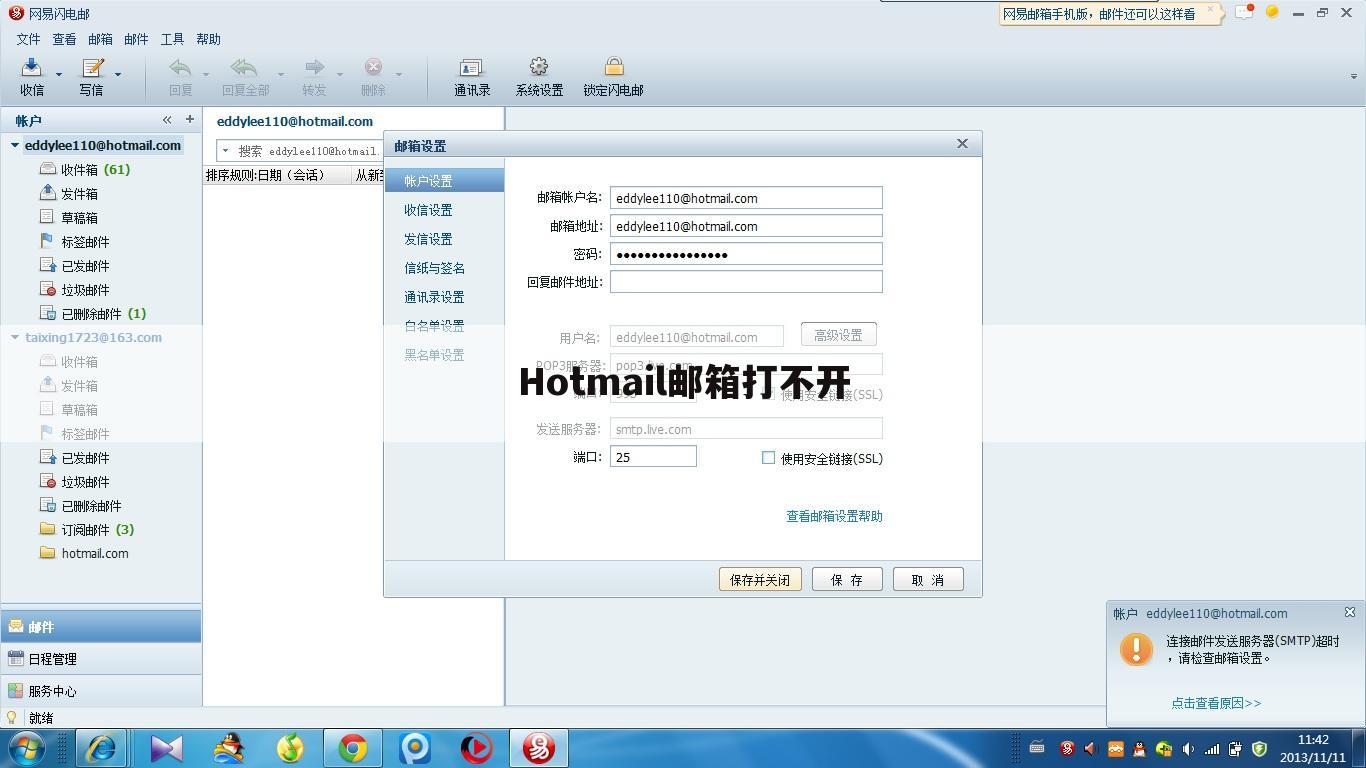
Task: Click the 保 存 button
Action: [x=847, y=579]
